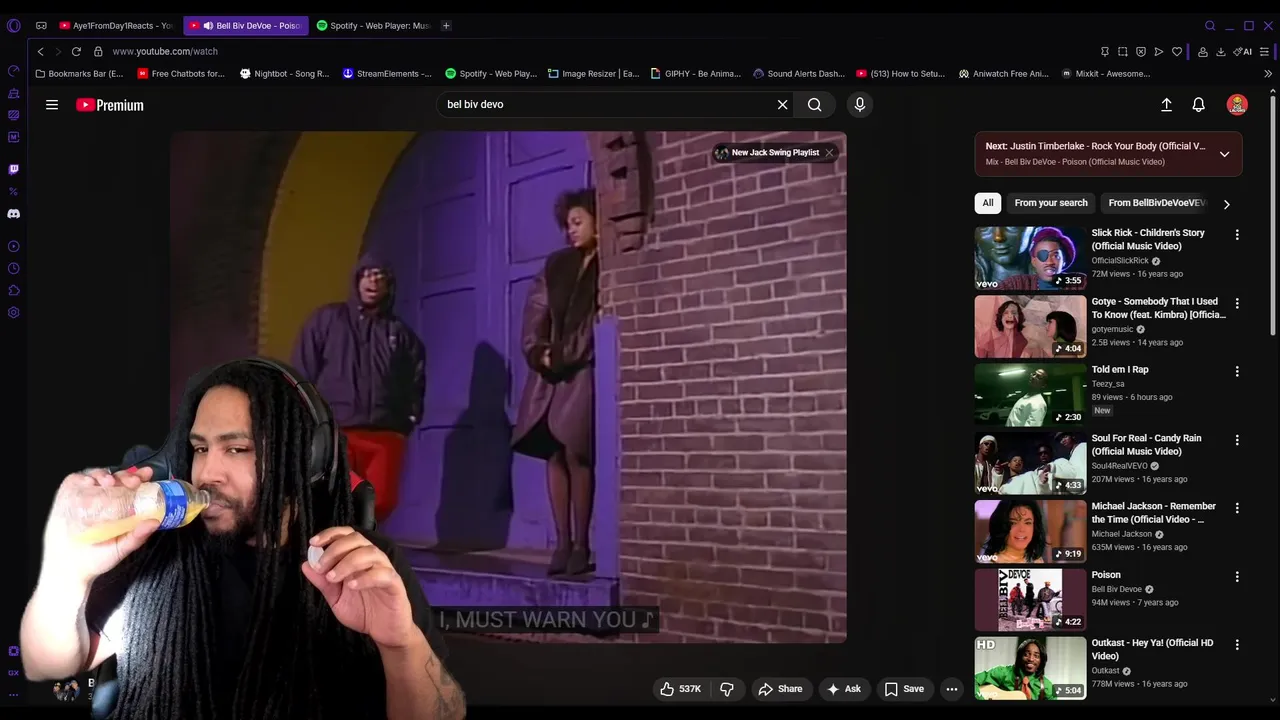This screenshot has width=1280, height=720.
Task: Switch to the Aye1FromDay1Reacts tab
Action: coord(115,25)
